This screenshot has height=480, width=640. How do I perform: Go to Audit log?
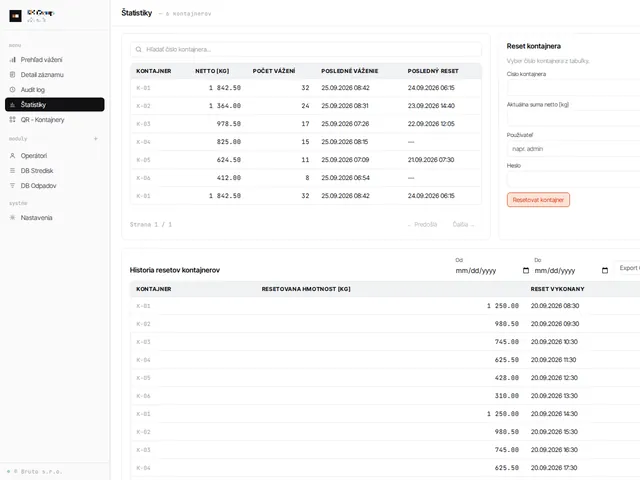click(55, 89)
